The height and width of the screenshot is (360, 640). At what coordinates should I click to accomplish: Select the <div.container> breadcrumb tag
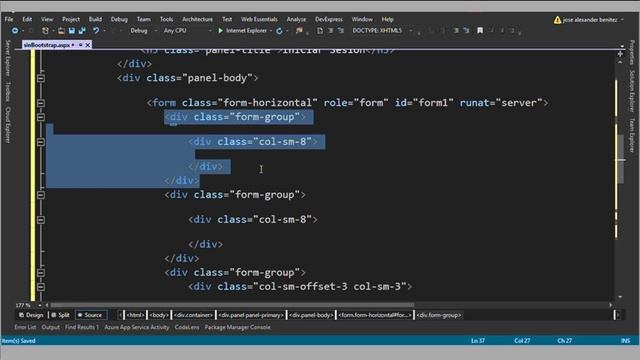(193, 315)
